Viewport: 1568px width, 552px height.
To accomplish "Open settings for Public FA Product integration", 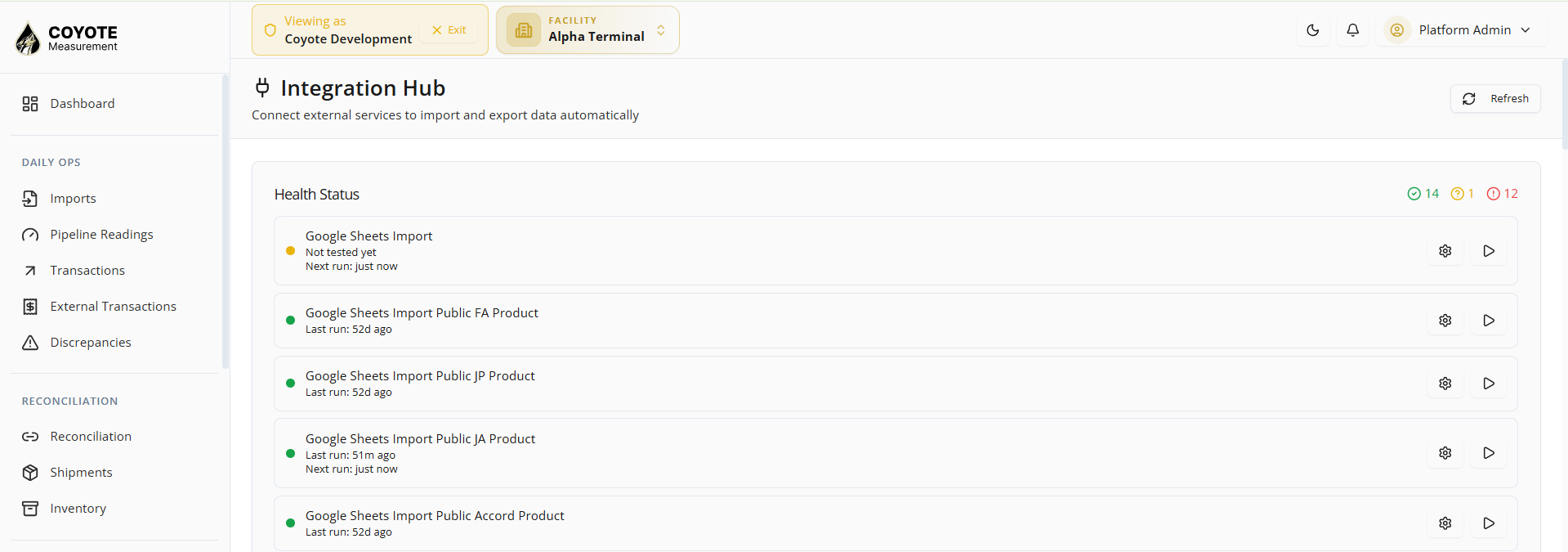I will [1445, 321].
